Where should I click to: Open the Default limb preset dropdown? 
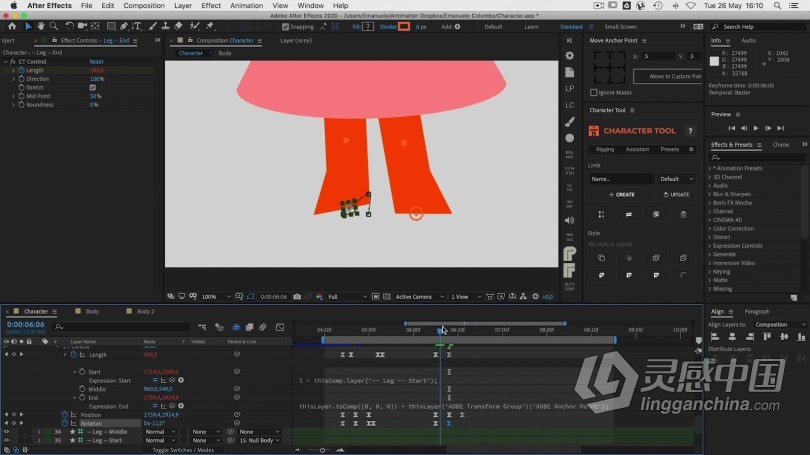(676, 179)
